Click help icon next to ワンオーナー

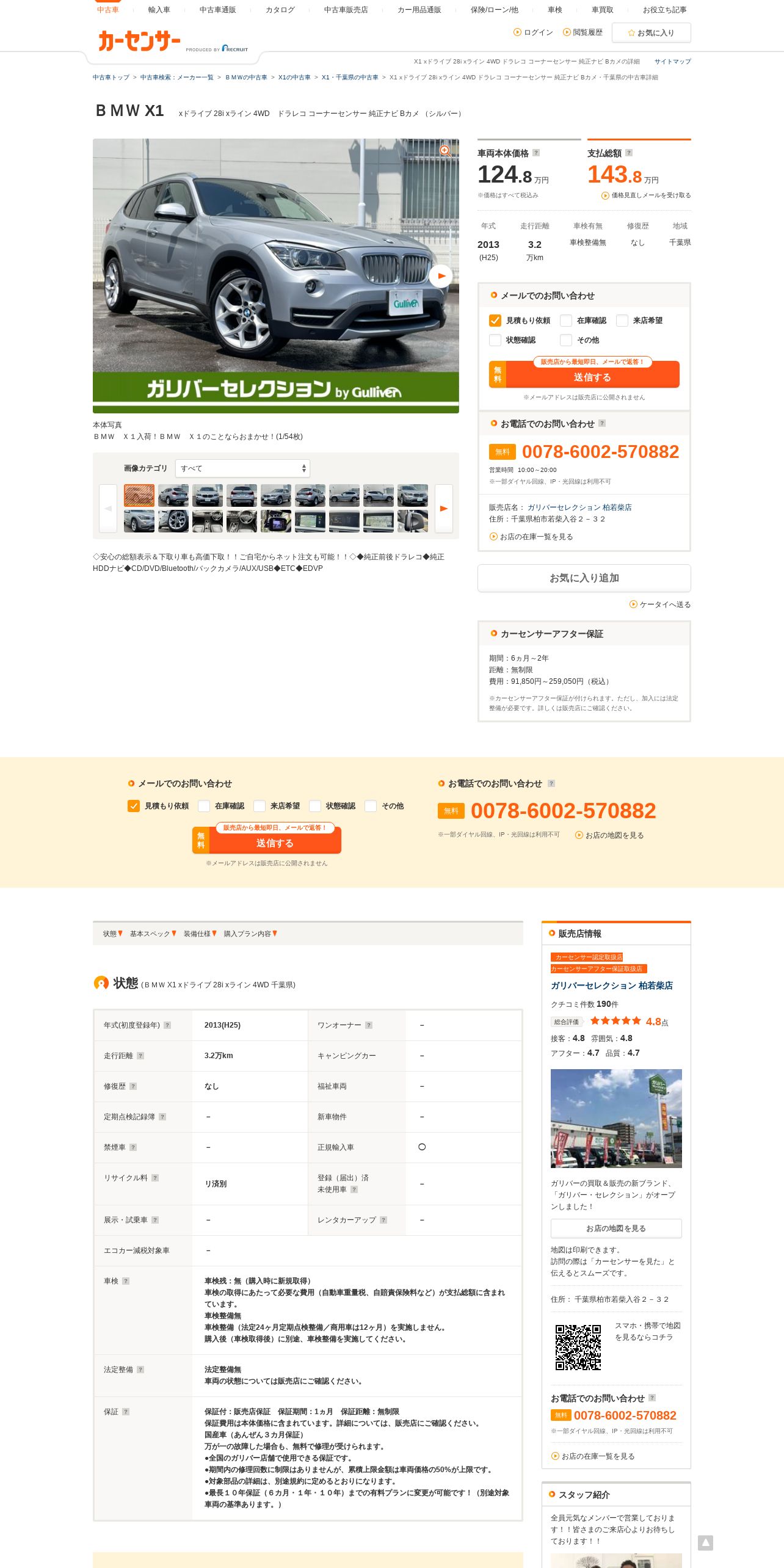(x=369, y=1025)
